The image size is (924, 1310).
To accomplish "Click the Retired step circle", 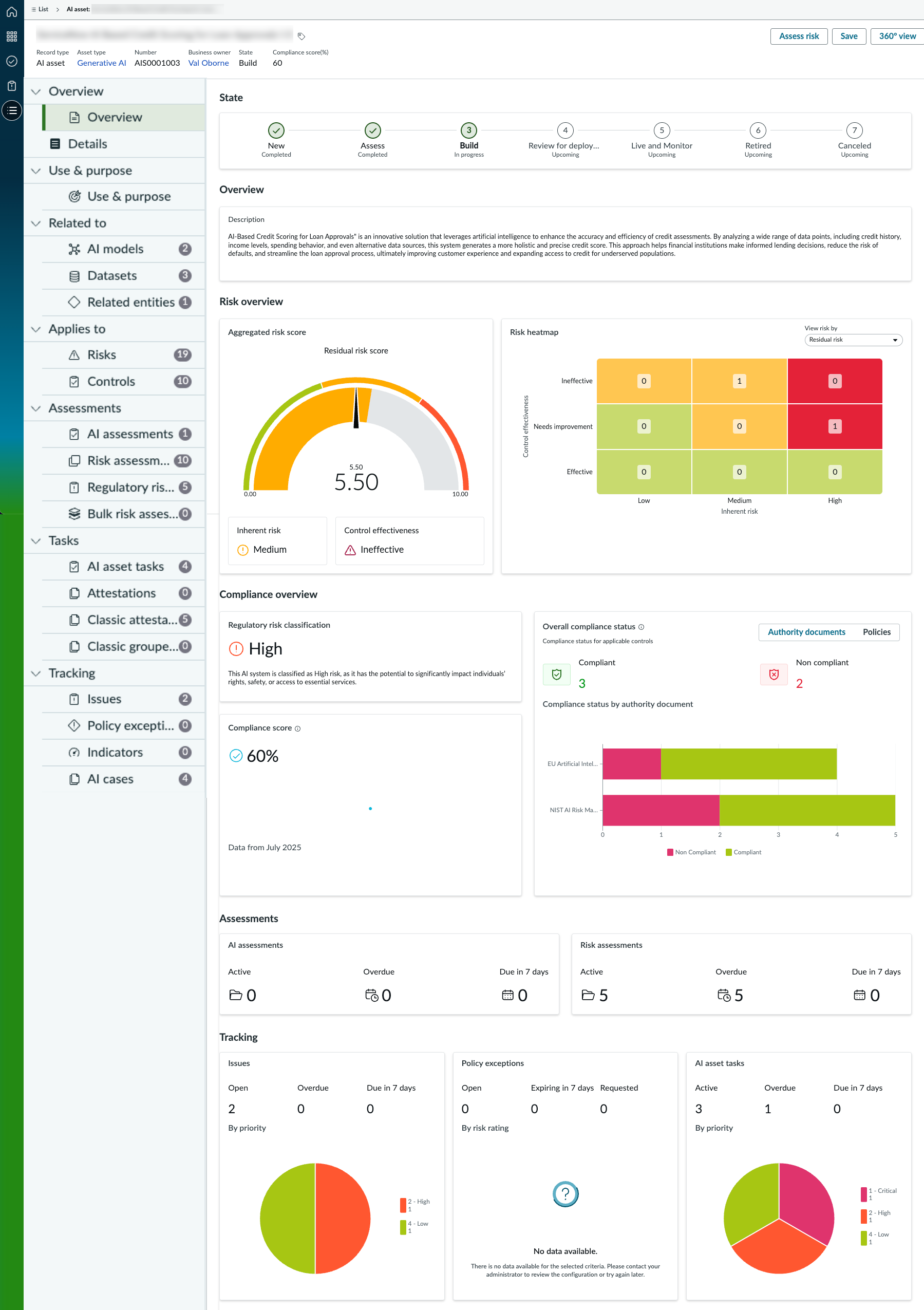I will click(758, 130).
